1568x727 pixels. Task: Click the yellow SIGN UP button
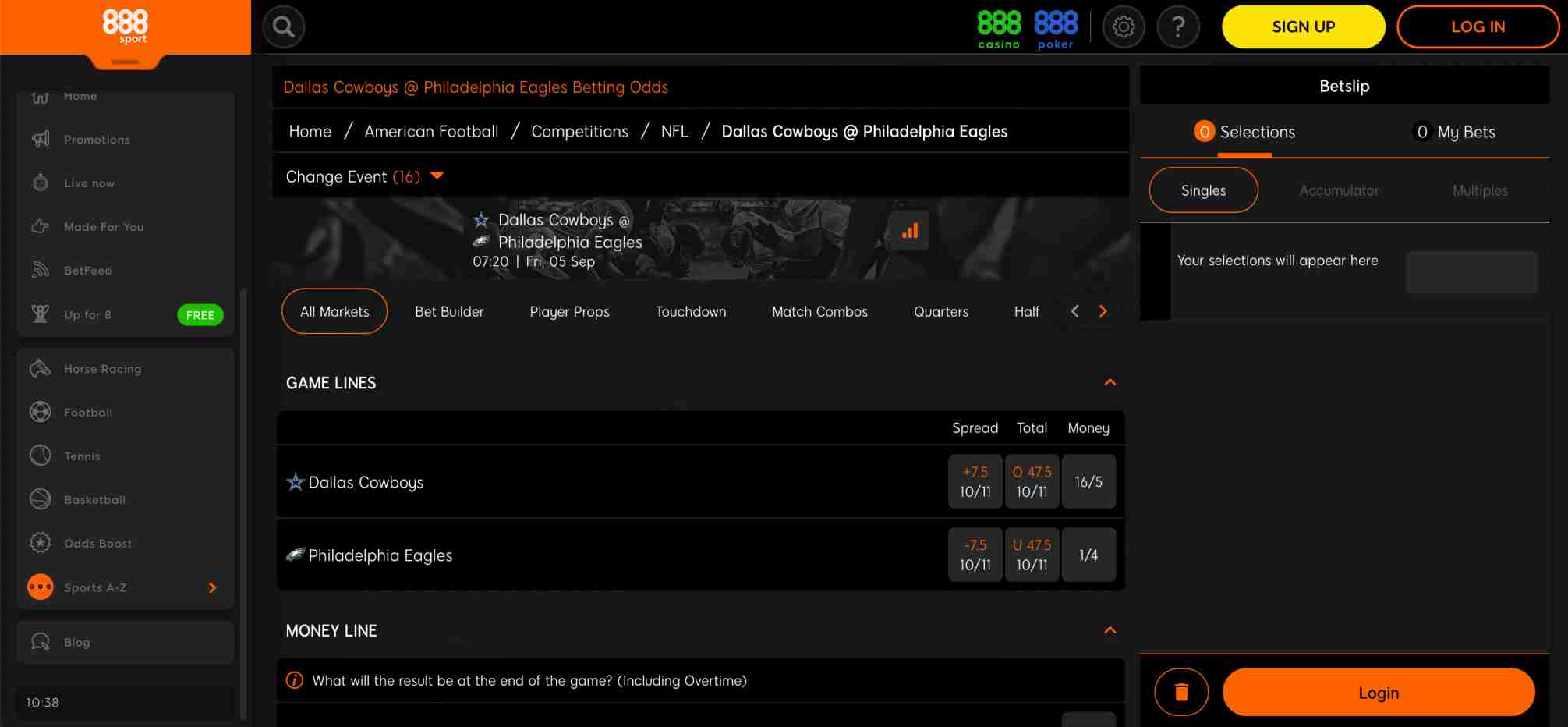point(1303,27)
